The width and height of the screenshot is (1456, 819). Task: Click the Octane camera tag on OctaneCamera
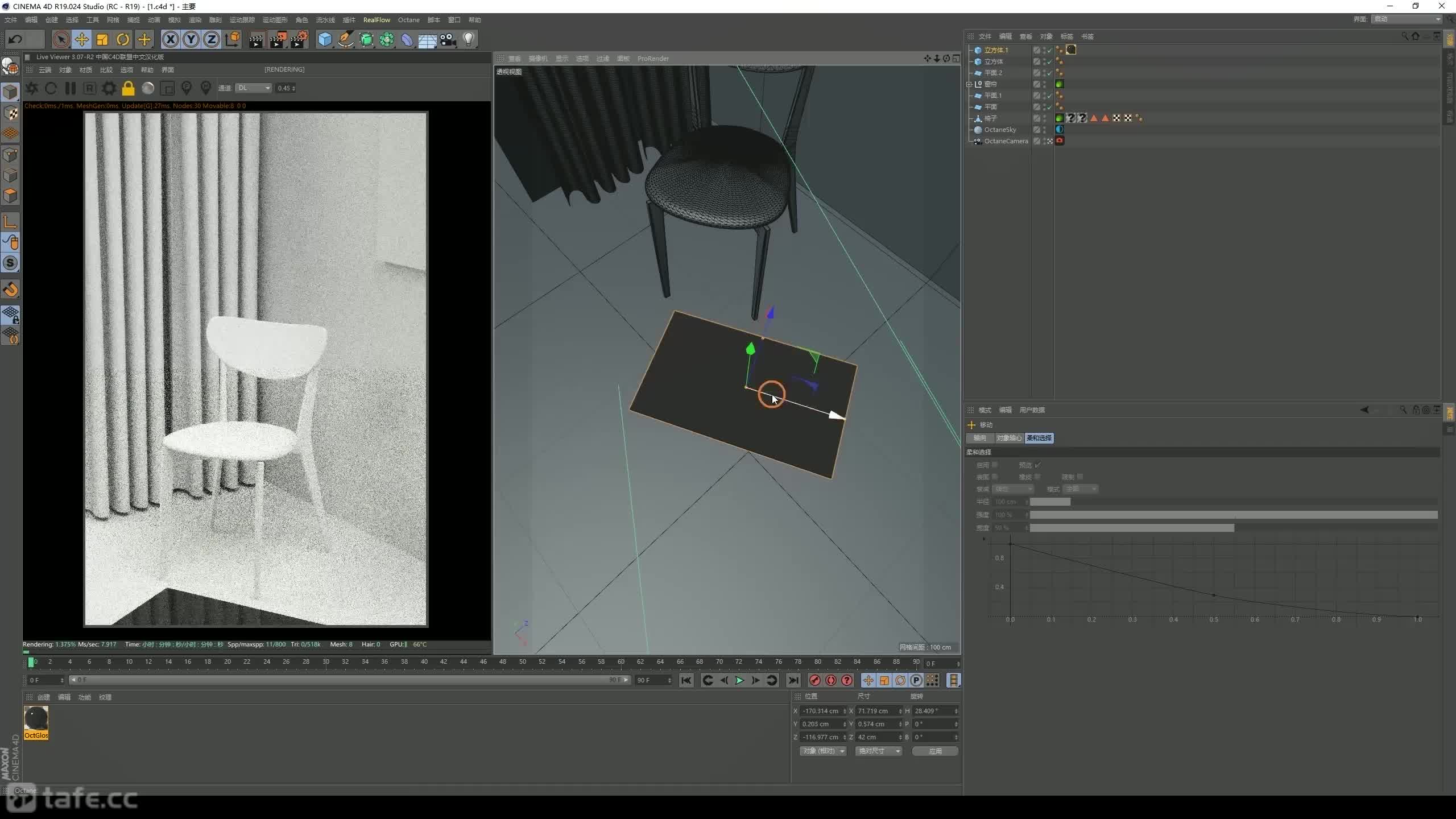(1060, 141)
